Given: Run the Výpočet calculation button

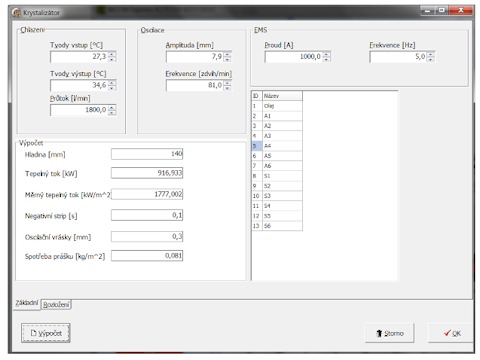Looking at the screenshot, I should [x=46, y=333].
